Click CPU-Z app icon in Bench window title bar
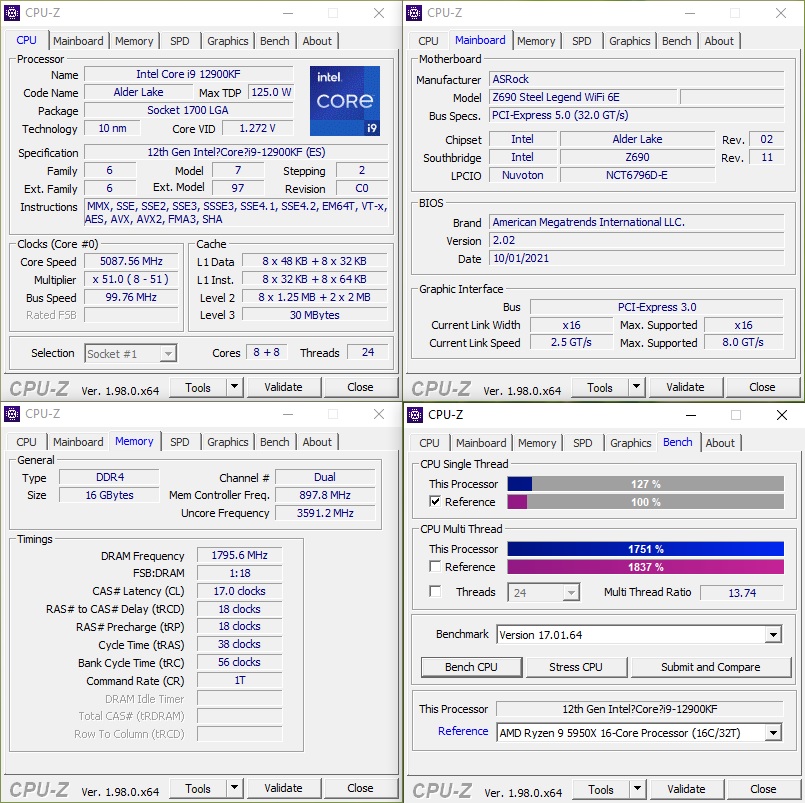The image size is (805, 803). coord(414,414)
